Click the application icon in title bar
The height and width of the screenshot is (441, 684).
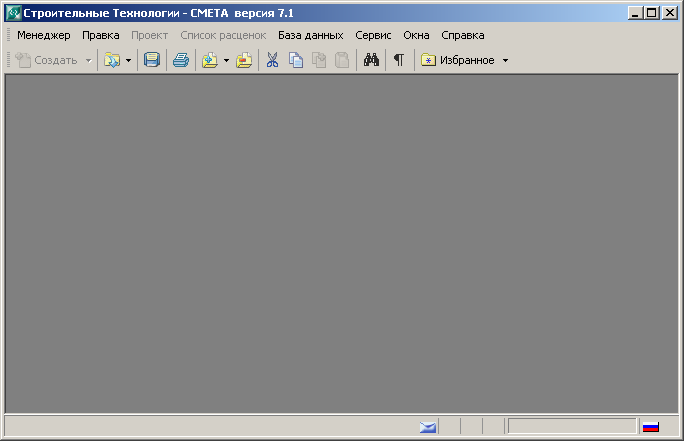pos(13,13)
